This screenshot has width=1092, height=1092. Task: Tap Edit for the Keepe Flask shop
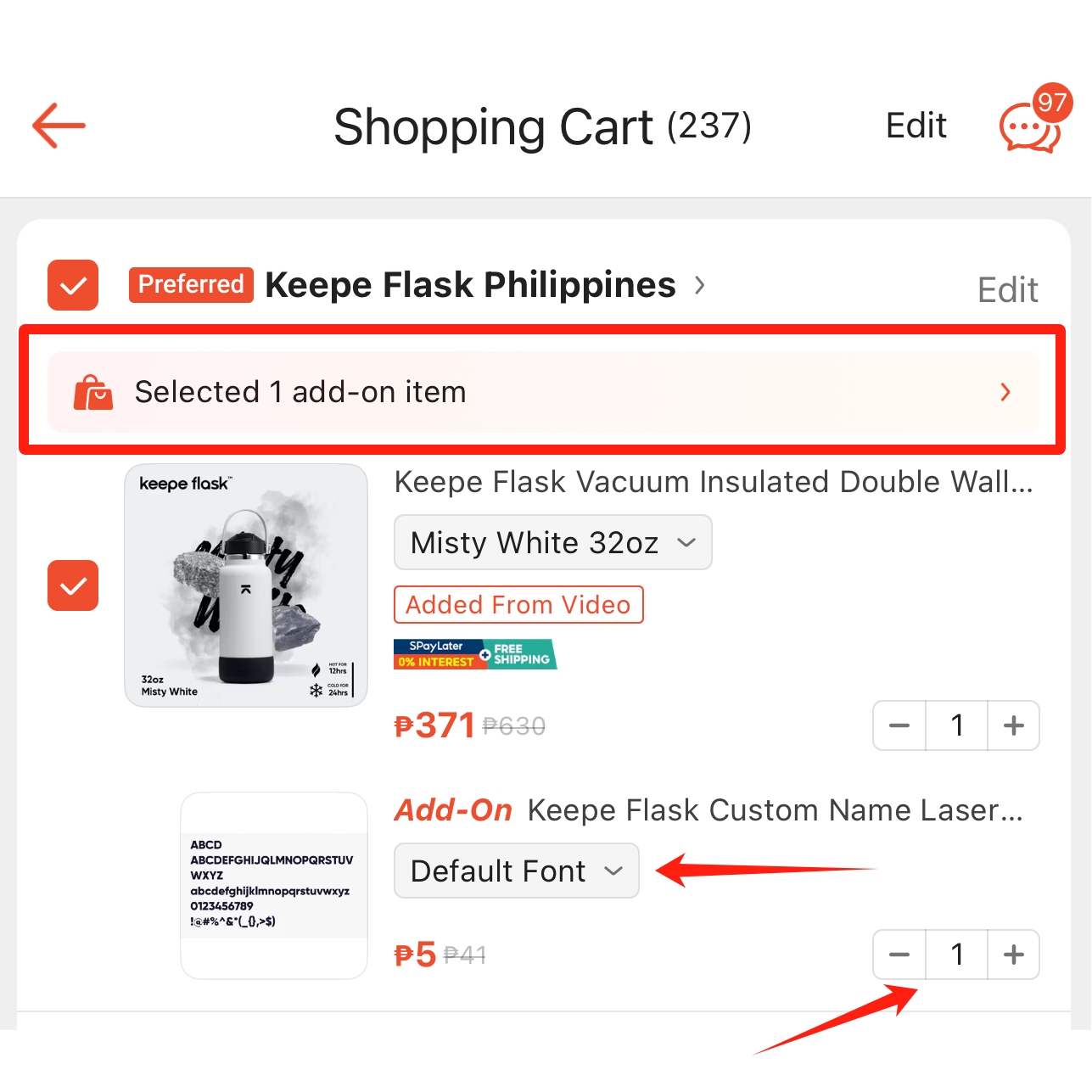point(1008,290)
